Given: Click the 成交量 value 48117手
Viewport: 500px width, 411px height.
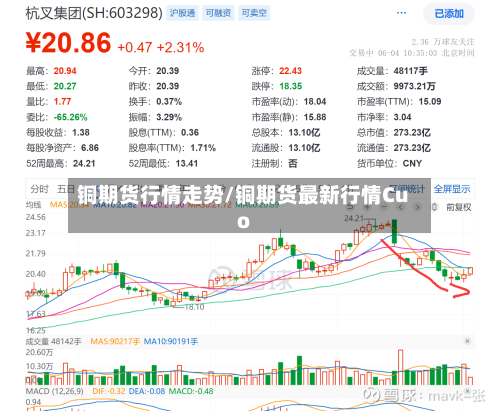Looking at the screenshot, I should tap(410, 71).
